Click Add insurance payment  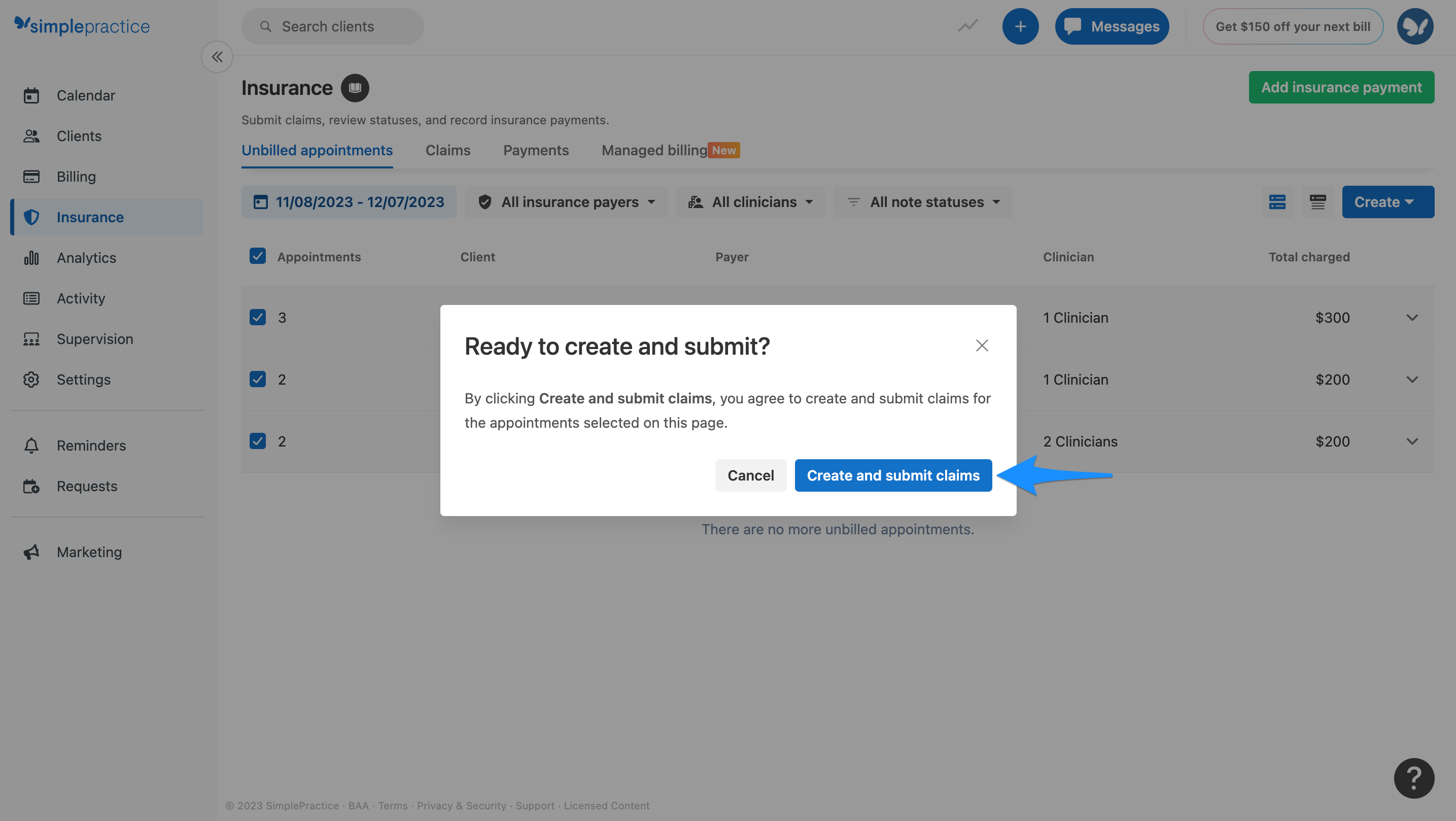[x=1341, y=87]
